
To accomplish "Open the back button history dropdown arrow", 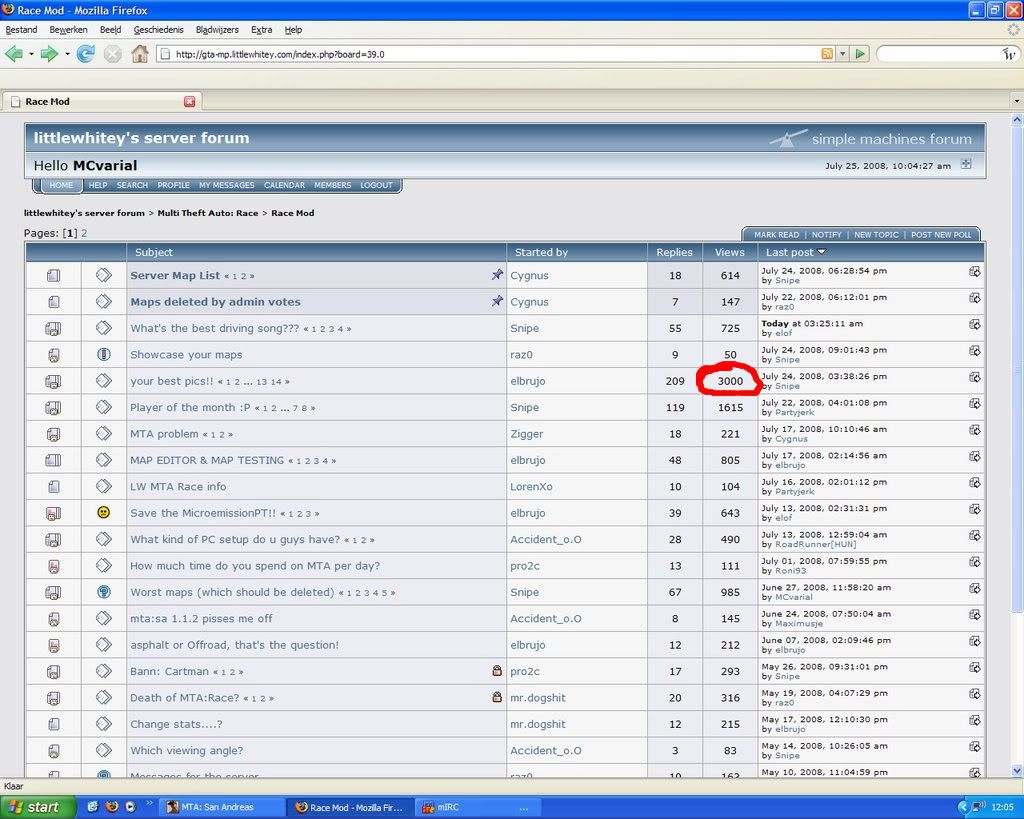I will click(31, 54).
